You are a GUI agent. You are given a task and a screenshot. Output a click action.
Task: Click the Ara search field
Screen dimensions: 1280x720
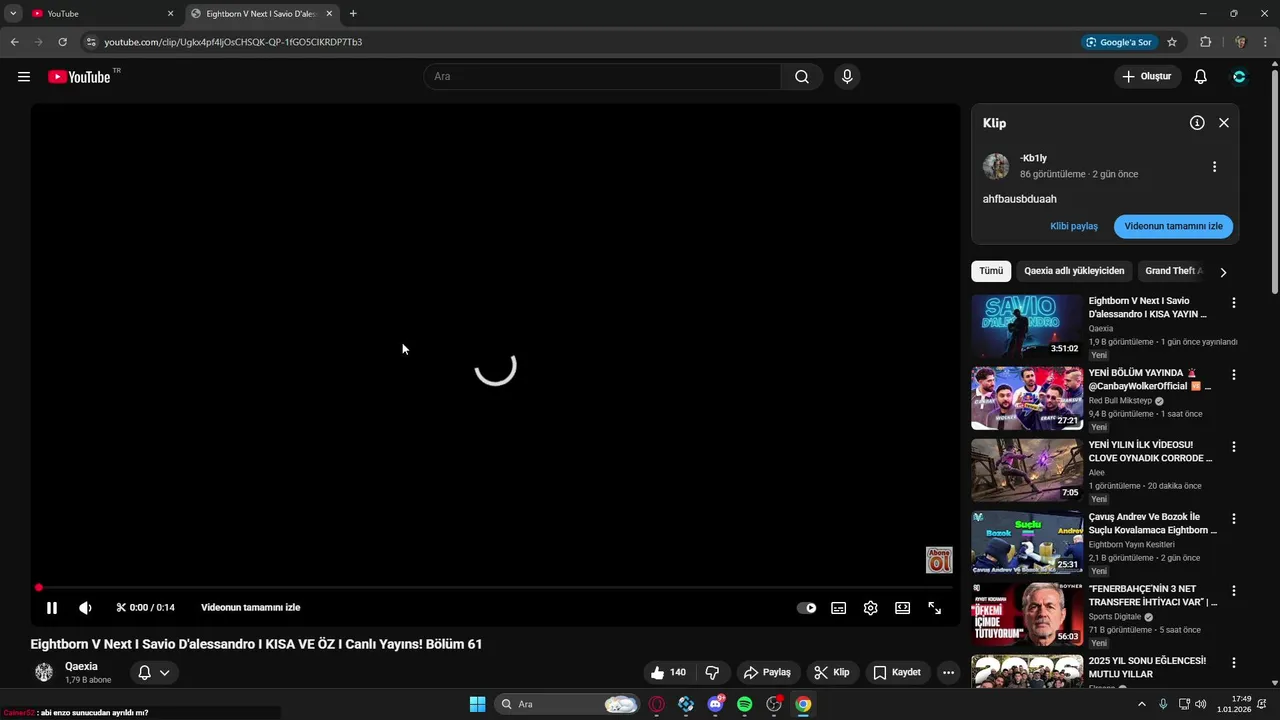(x=603, y=77)
